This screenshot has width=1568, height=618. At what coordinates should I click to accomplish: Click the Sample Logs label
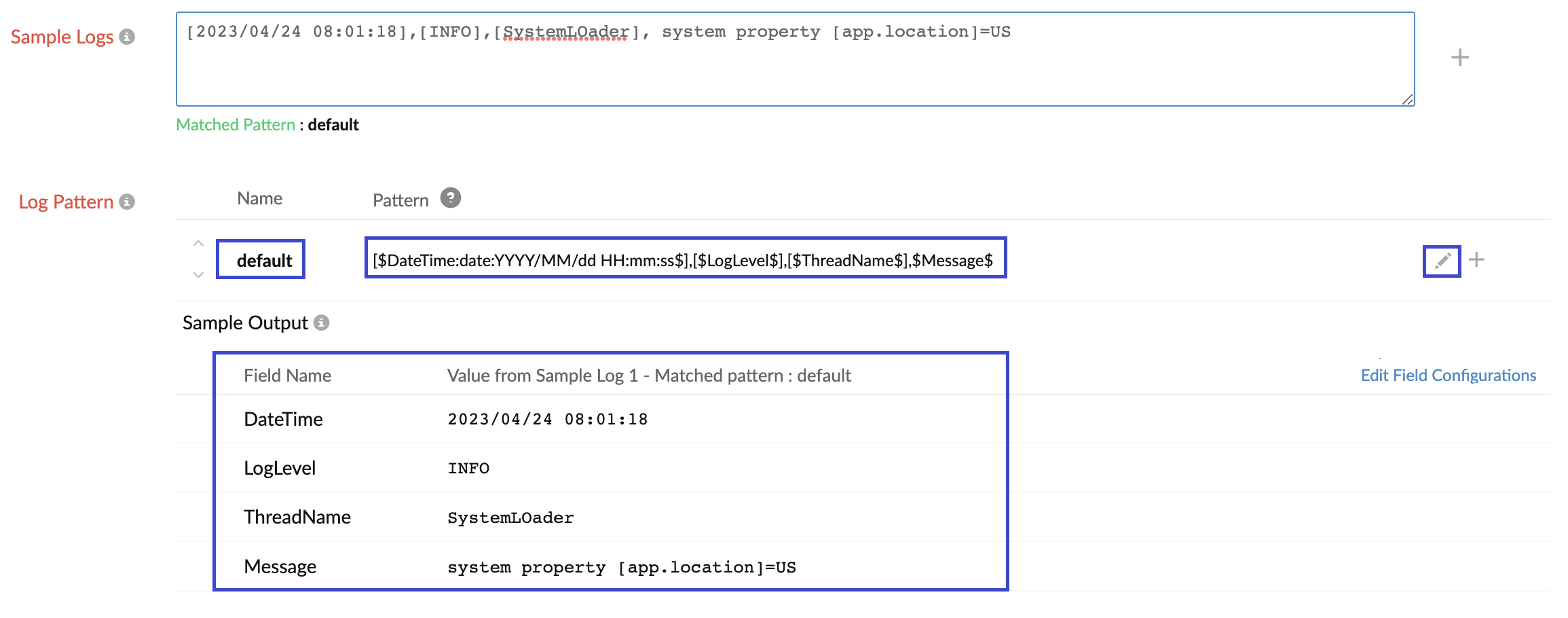click(62, 37)
